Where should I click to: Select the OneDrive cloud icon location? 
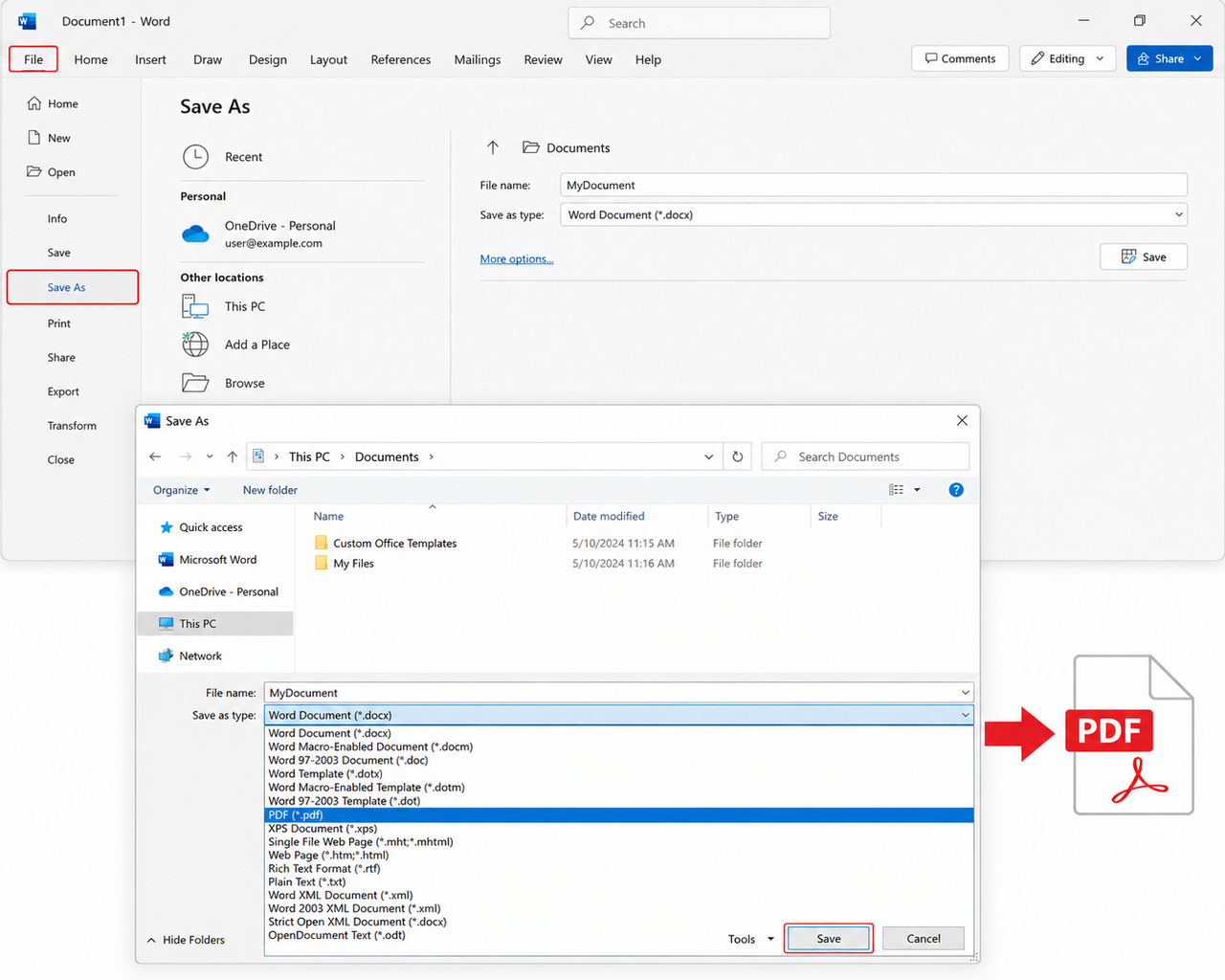coord(195,234)
